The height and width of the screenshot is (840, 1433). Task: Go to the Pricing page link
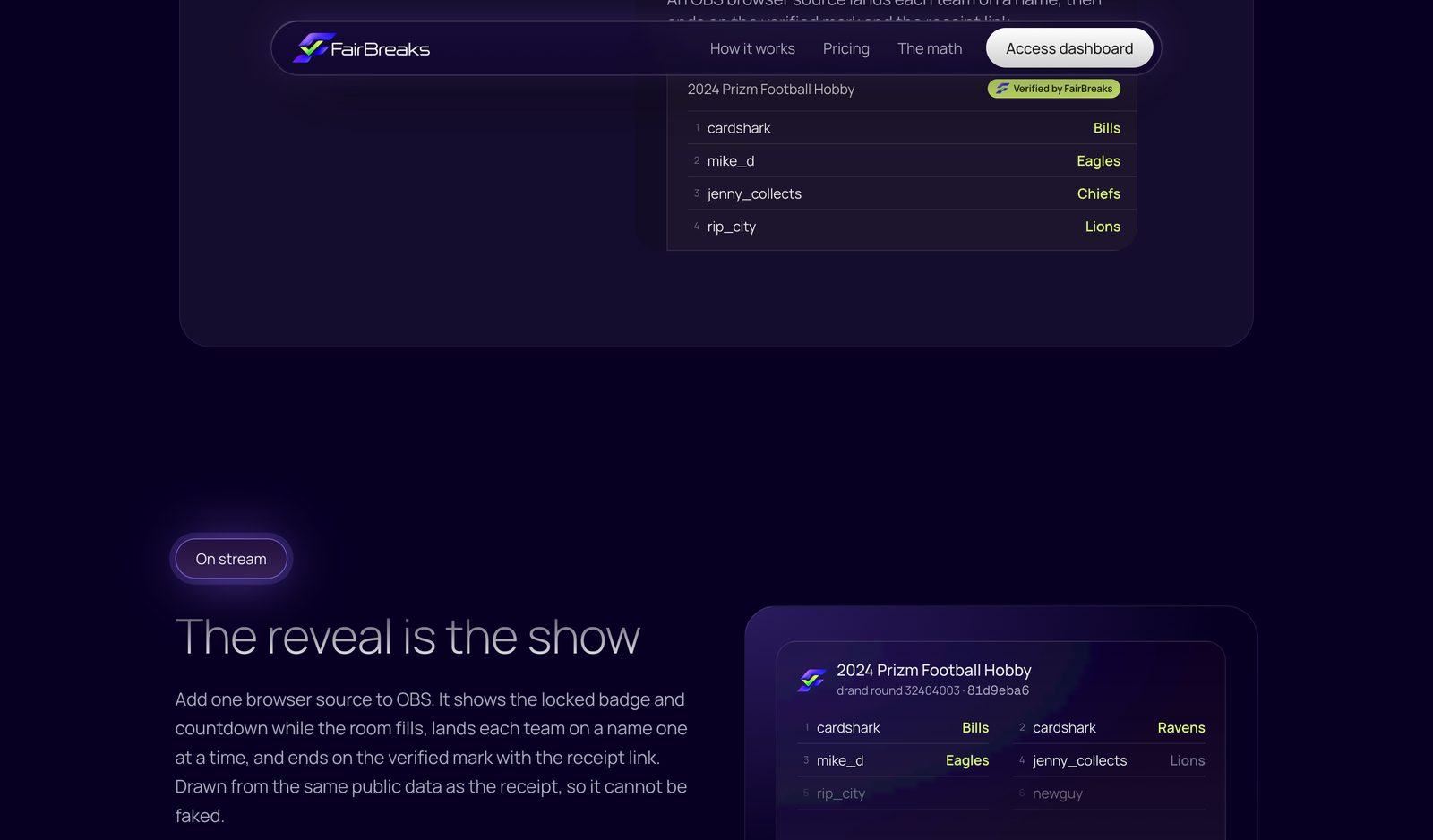tap(845, 48)
